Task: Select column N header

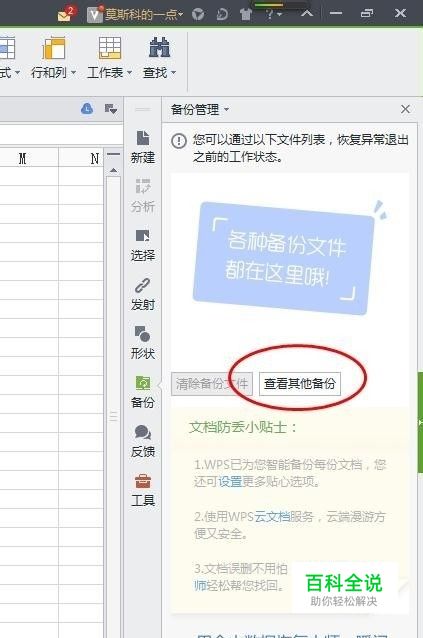Action: tap(81, 158)
